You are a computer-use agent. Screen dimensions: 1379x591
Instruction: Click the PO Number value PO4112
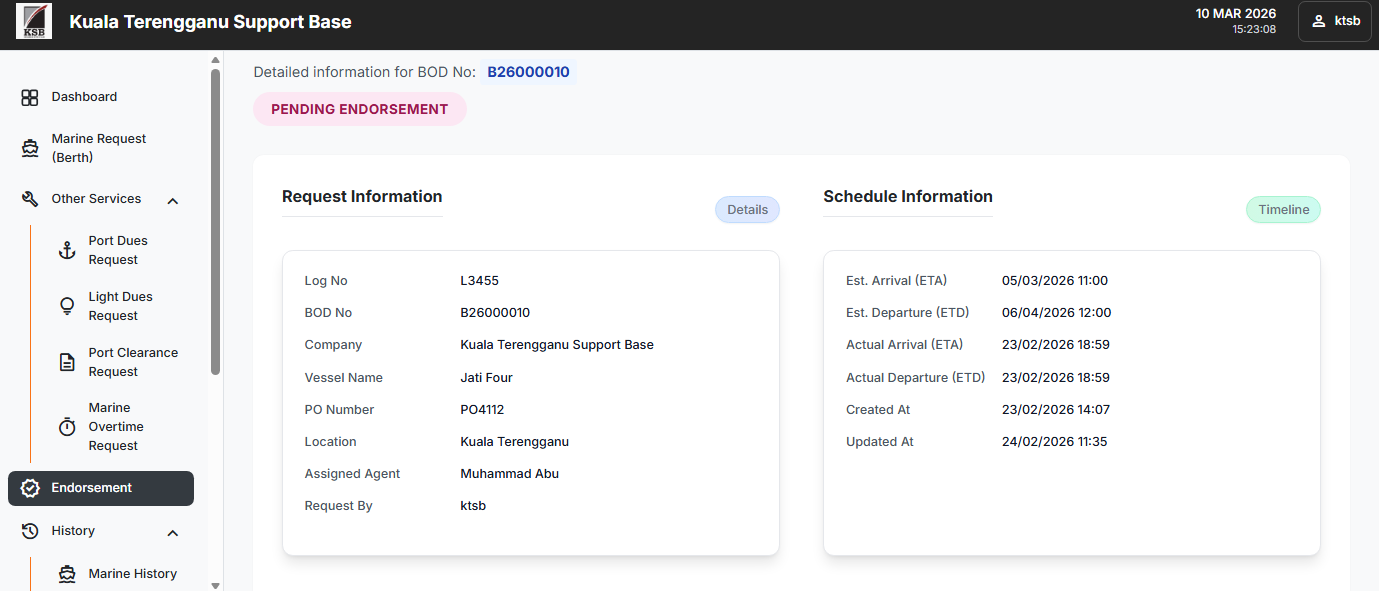tap(483, 410)
